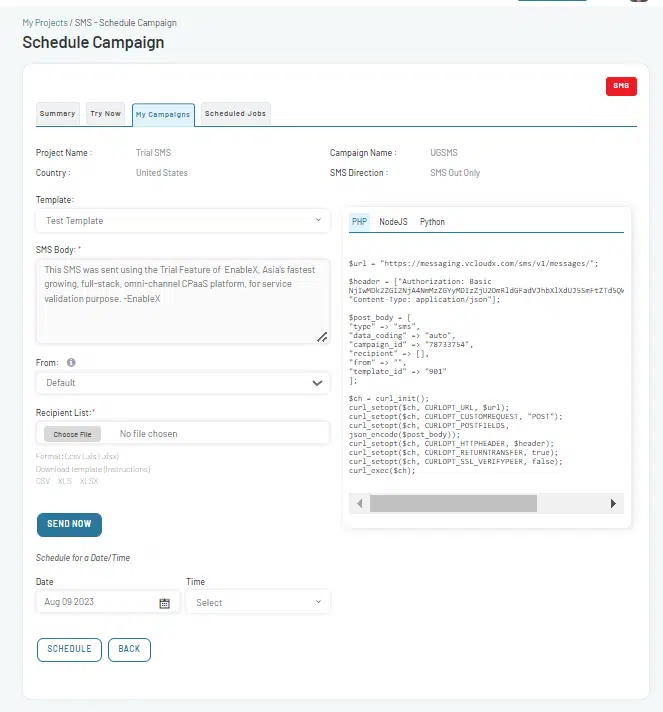The height and width of the screenshot is (712, 663).
Task: Click the left arrow of code scrollbar
Action: point(360,503)
